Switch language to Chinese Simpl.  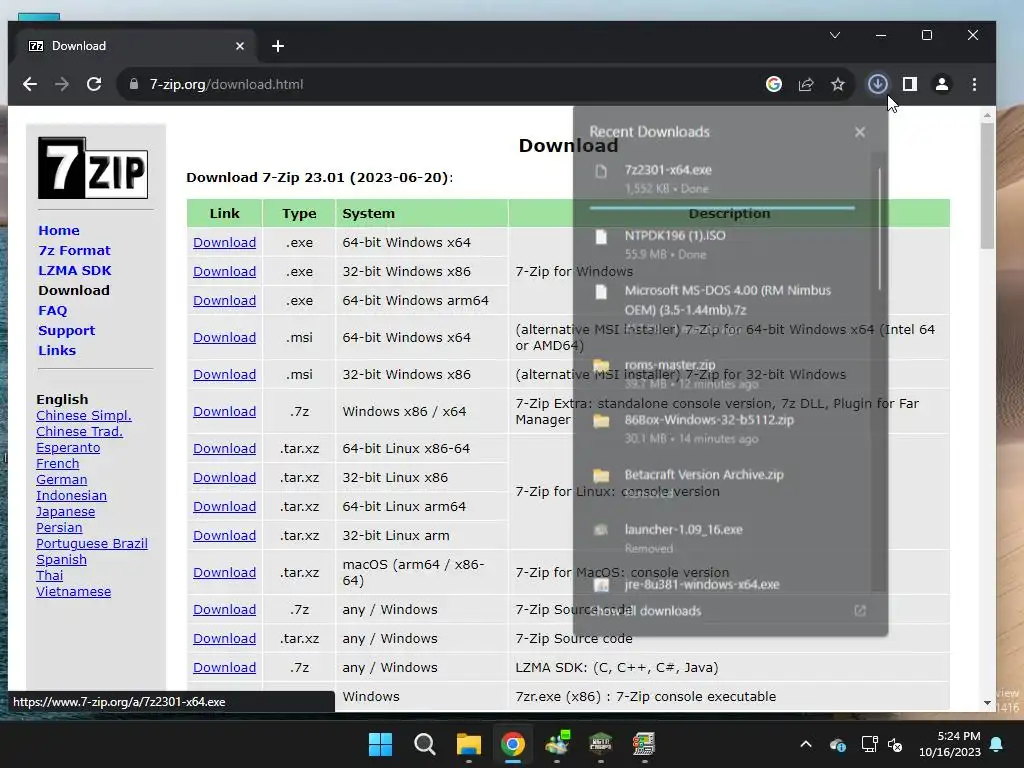[x=84, y=415]
